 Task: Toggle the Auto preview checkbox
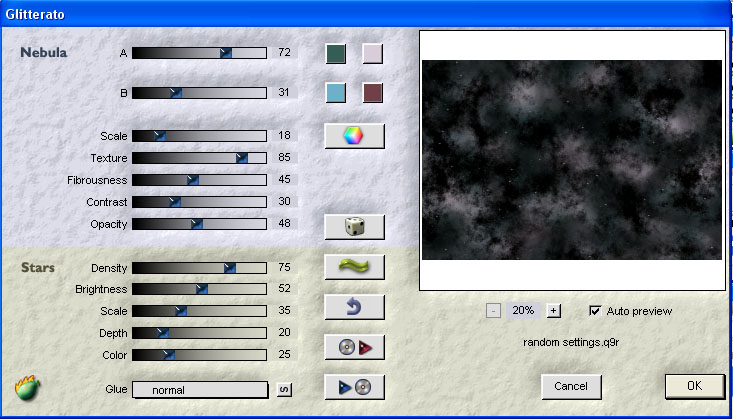(596, 311)
